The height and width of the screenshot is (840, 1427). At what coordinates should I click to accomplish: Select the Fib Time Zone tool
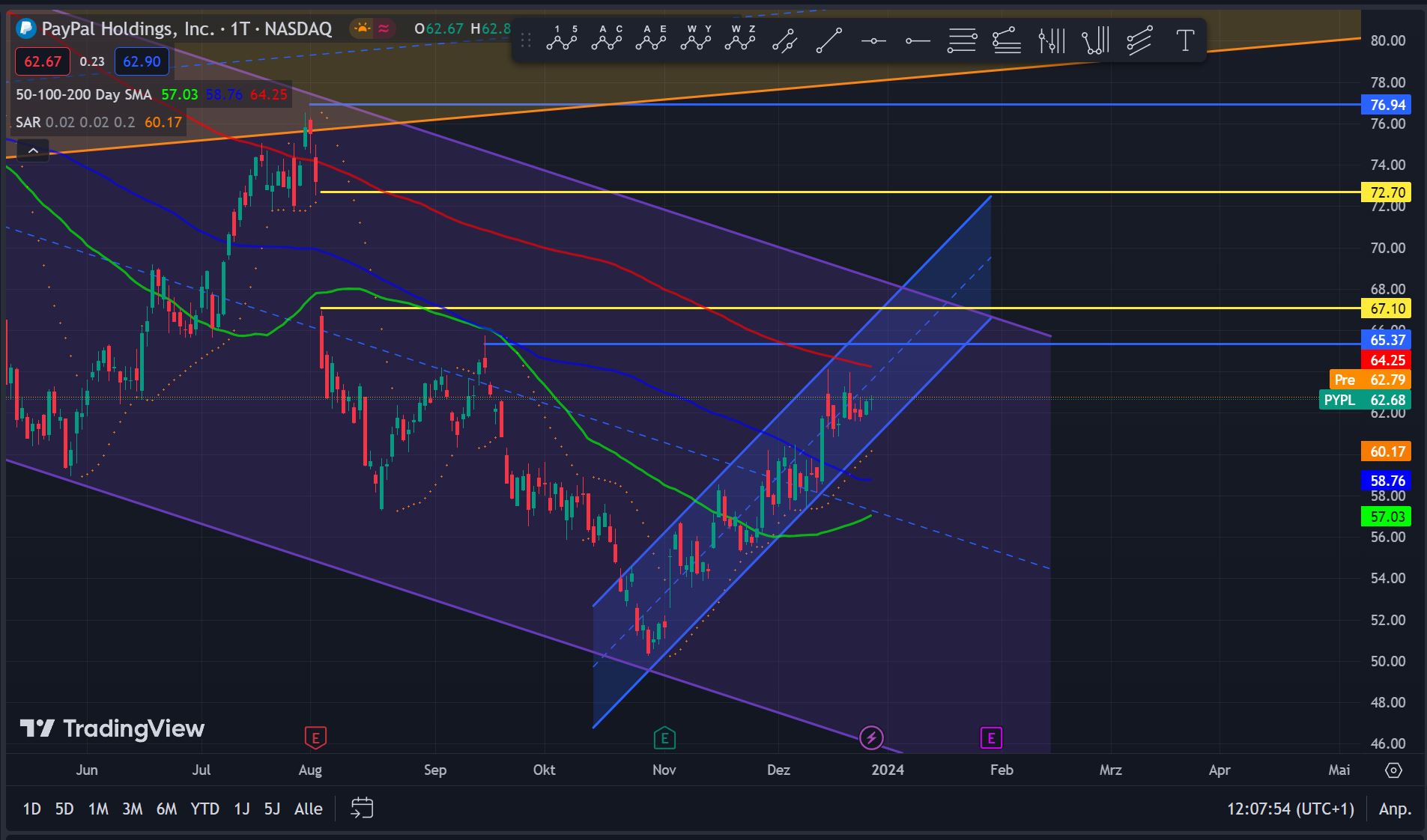(x=1052, y=40)
